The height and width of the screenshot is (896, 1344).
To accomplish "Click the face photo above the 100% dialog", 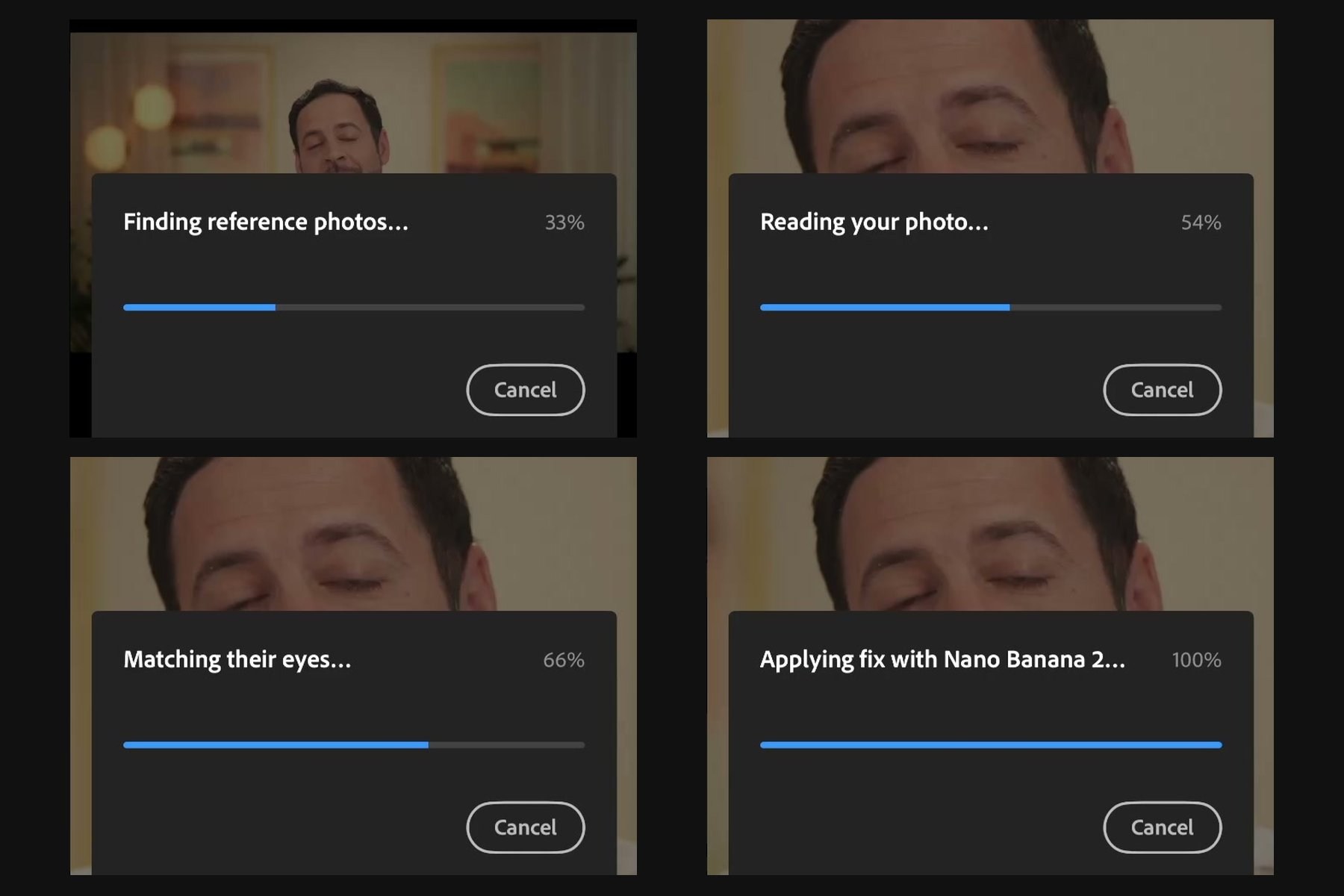I will click(x=990, y=534).
